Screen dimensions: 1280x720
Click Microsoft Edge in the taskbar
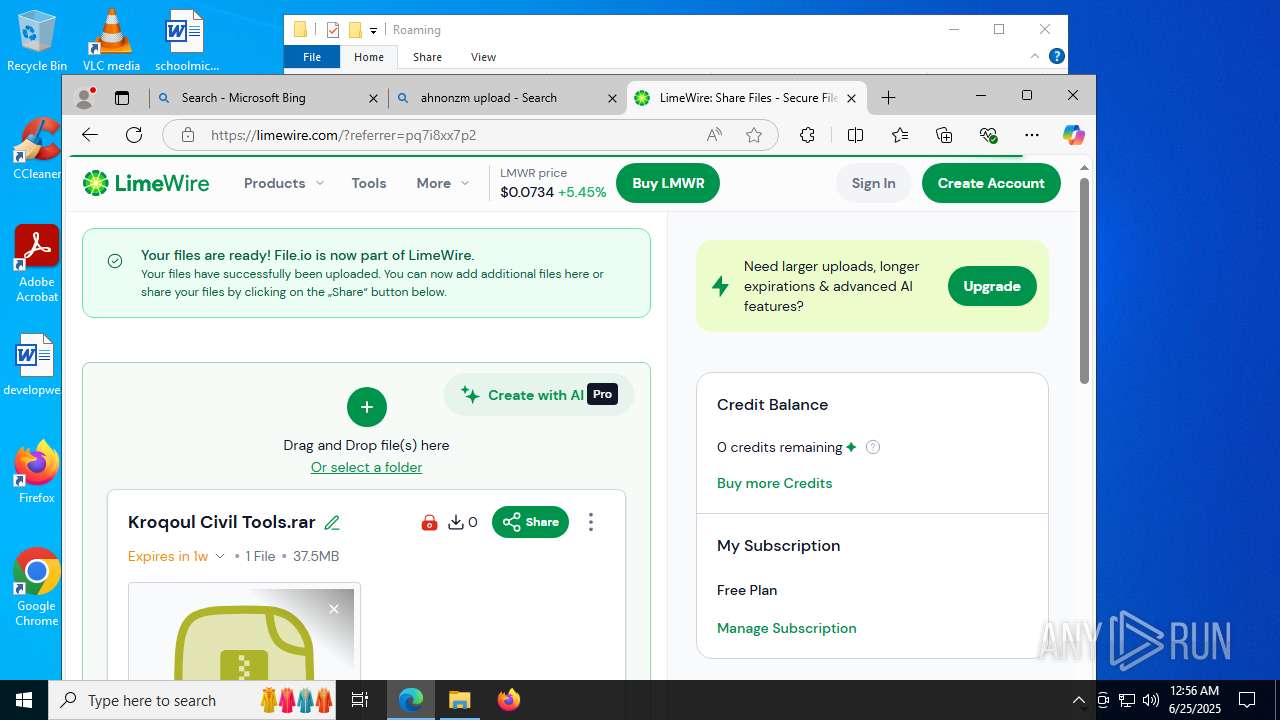click(x=411, y=700)
